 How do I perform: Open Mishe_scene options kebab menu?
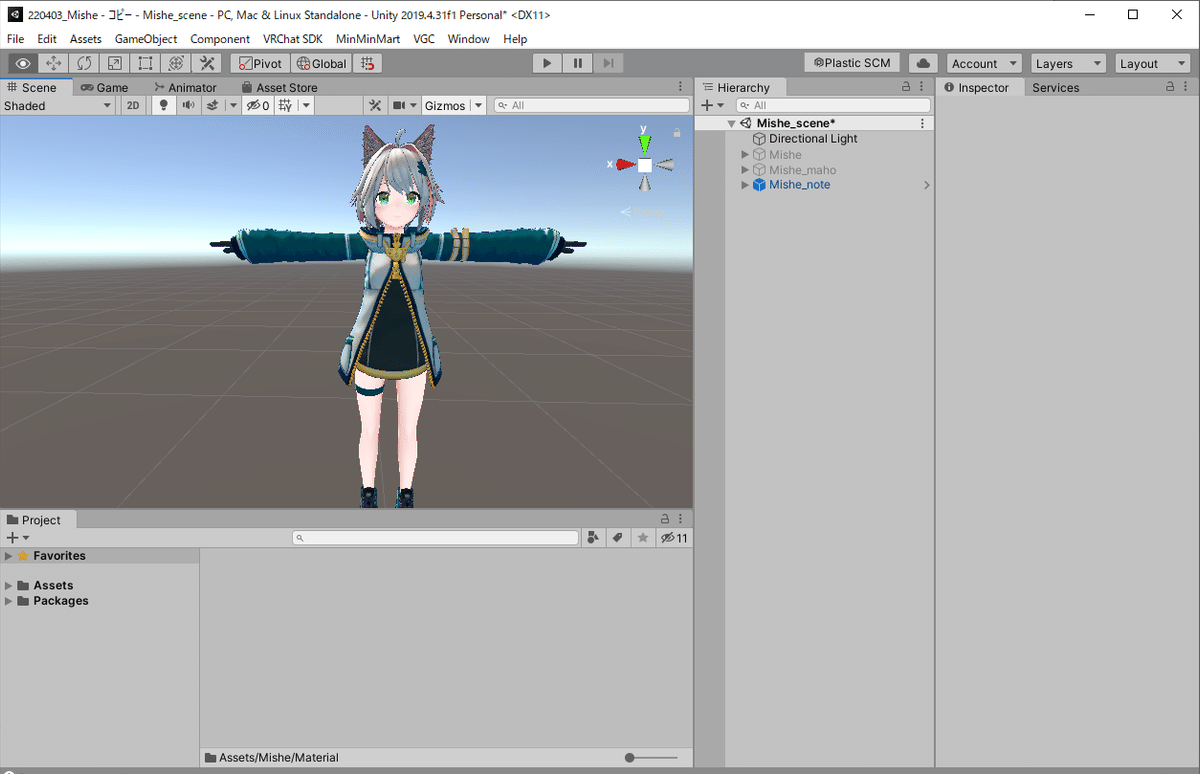pyautogui.click(x=922, y=123)
